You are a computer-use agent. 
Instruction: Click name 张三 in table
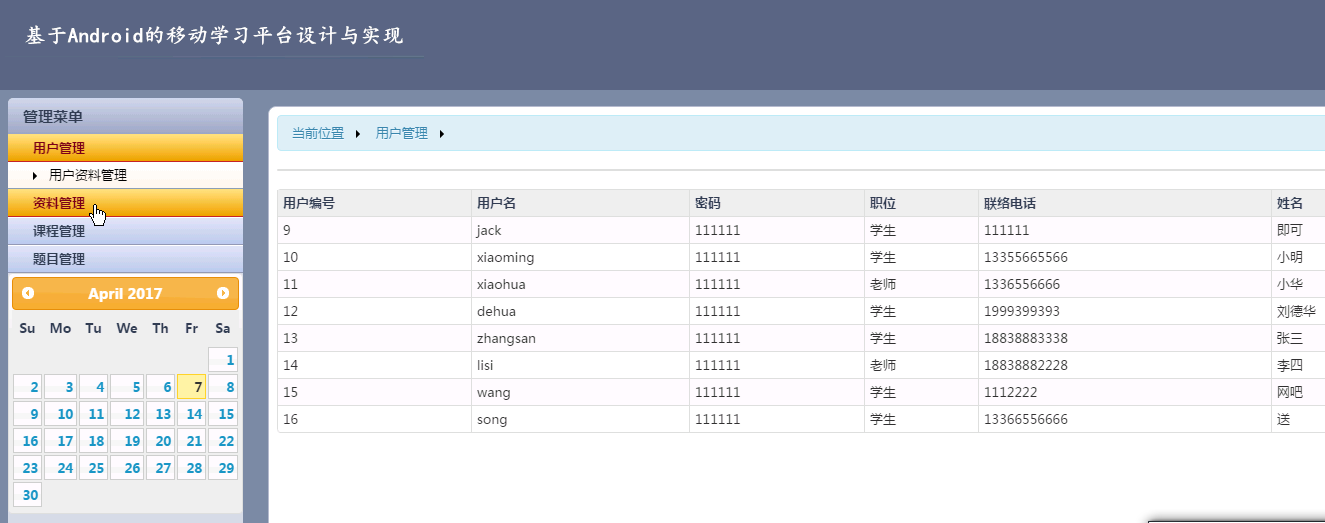pyautogui.click(x=1290, y=338)
